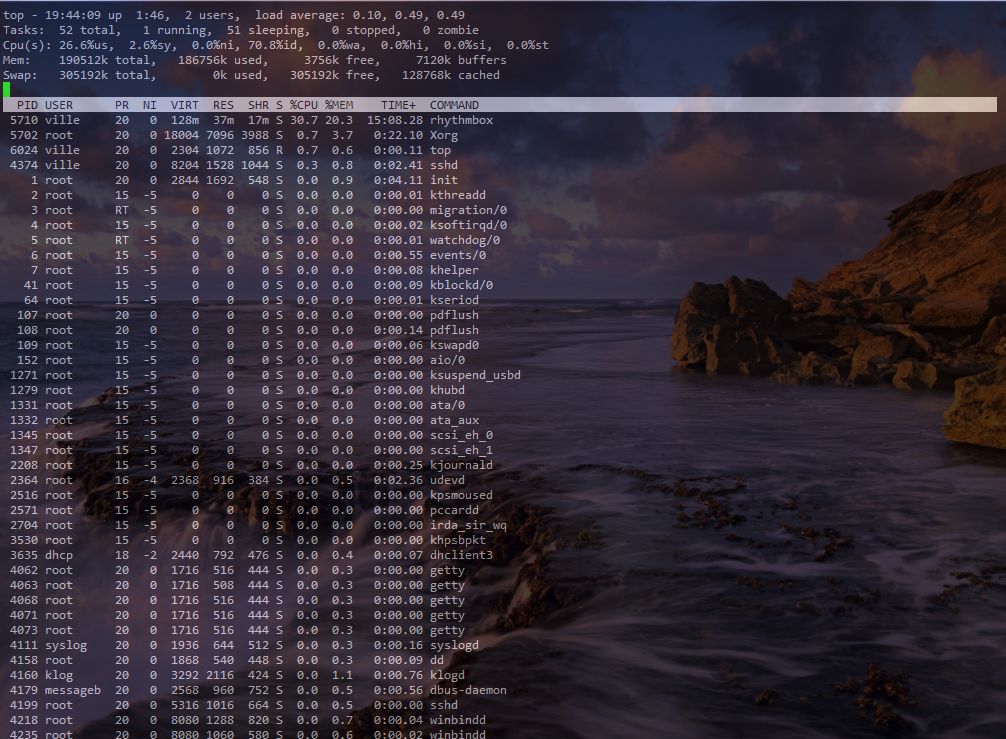Click the PID column header
The height and width of the screenshot is (739, 1006).
tap(28, 105)
